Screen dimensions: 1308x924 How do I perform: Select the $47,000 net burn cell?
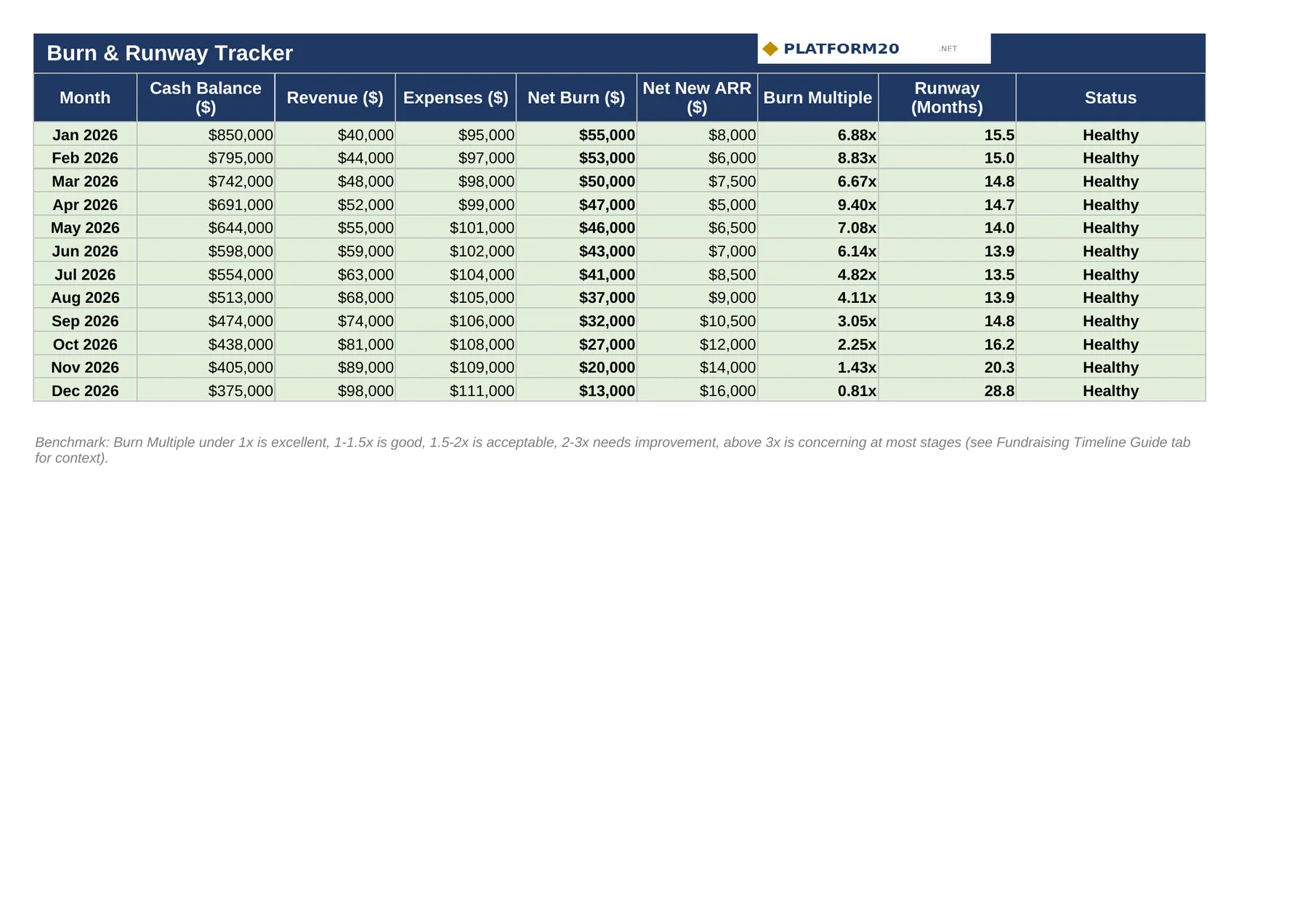576,204
